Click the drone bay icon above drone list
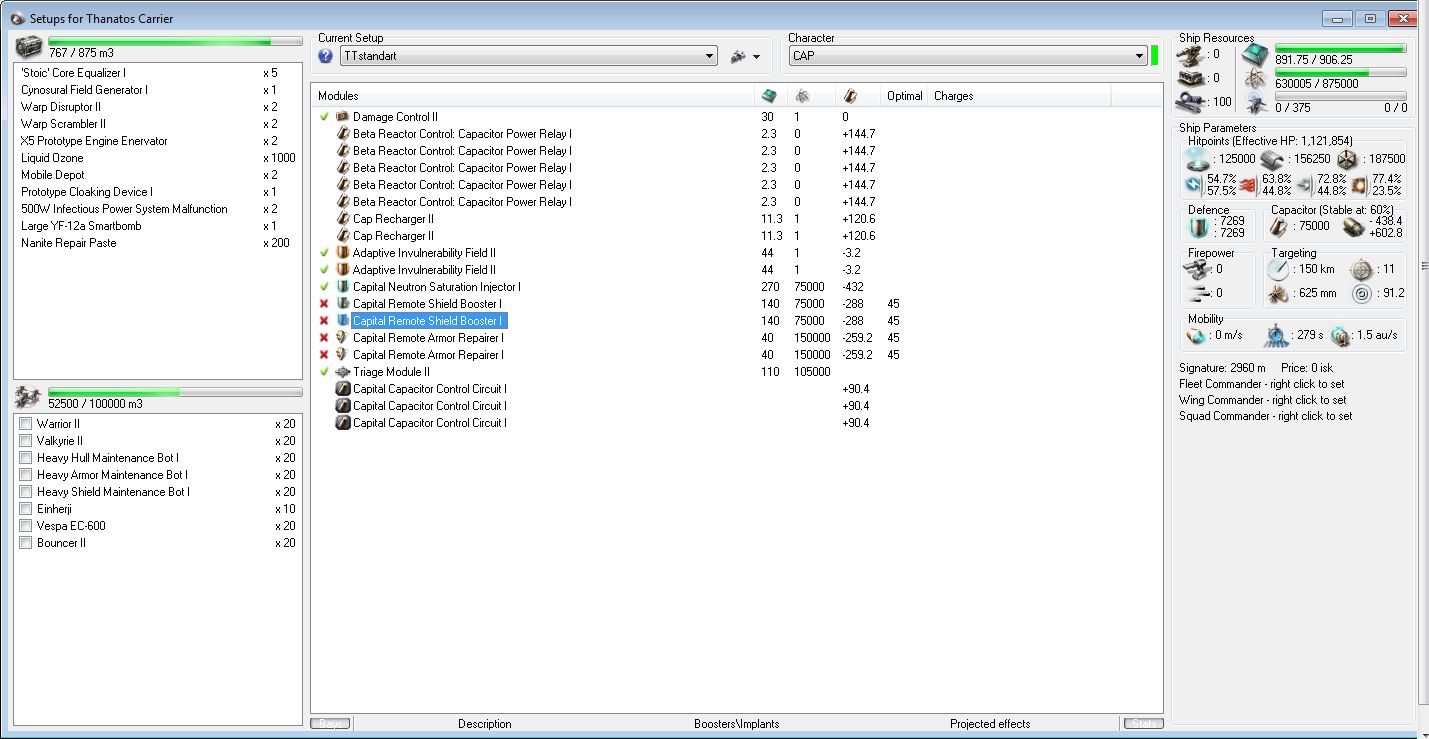Image resolution: width=1429 pixels, height=739 pixels. point(28,396)
